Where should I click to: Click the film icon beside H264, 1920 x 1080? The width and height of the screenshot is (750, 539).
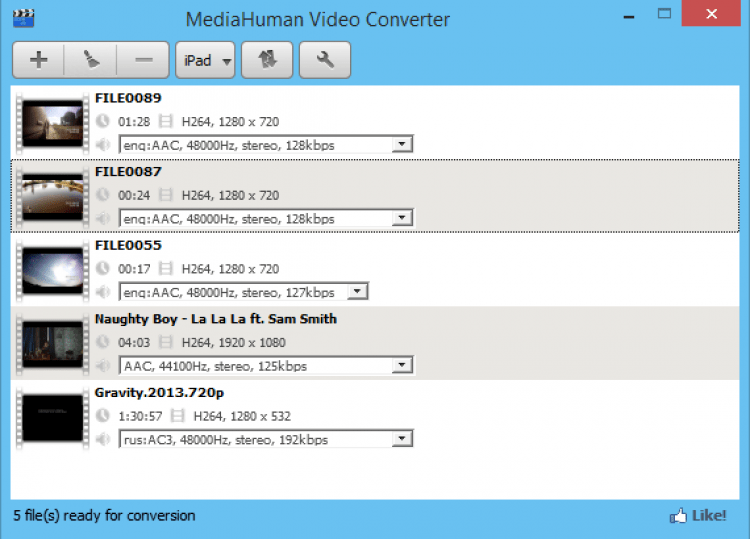(x=165, y=342)
